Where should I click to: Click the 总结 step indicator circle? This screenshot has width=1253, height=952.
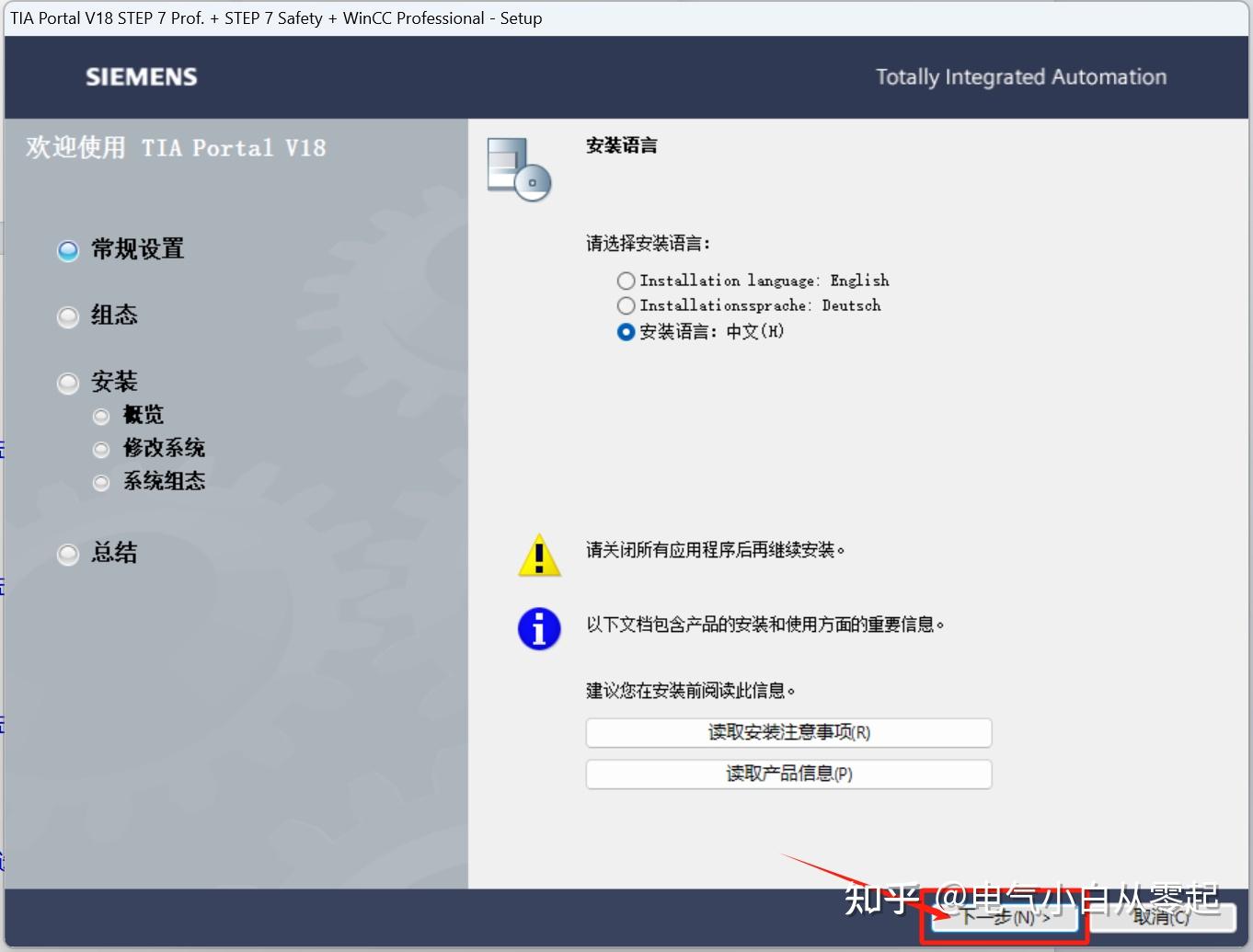[x=67, y=554]
